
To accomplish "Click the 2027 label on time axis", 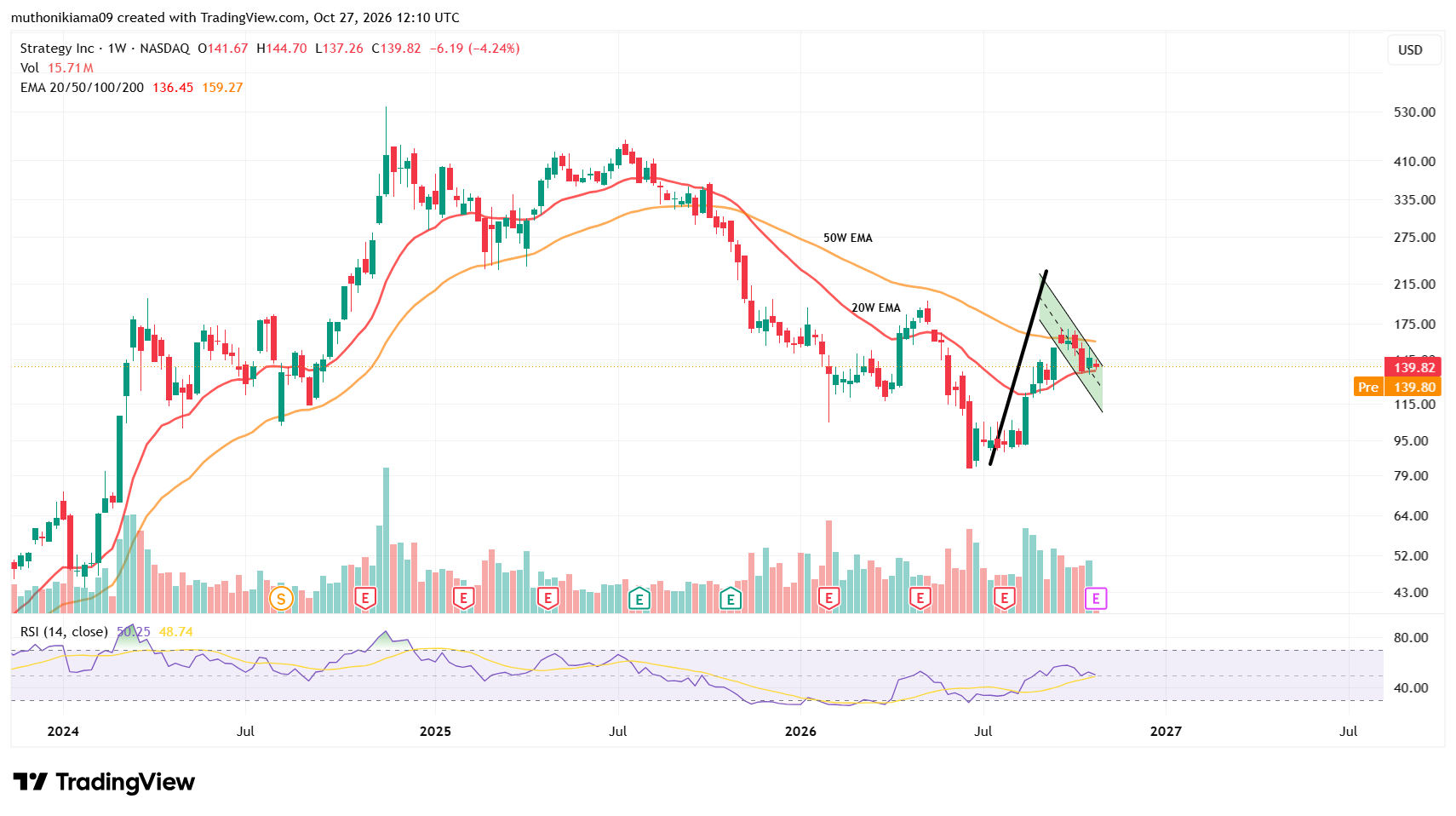I will click(x=1166, y=731).
